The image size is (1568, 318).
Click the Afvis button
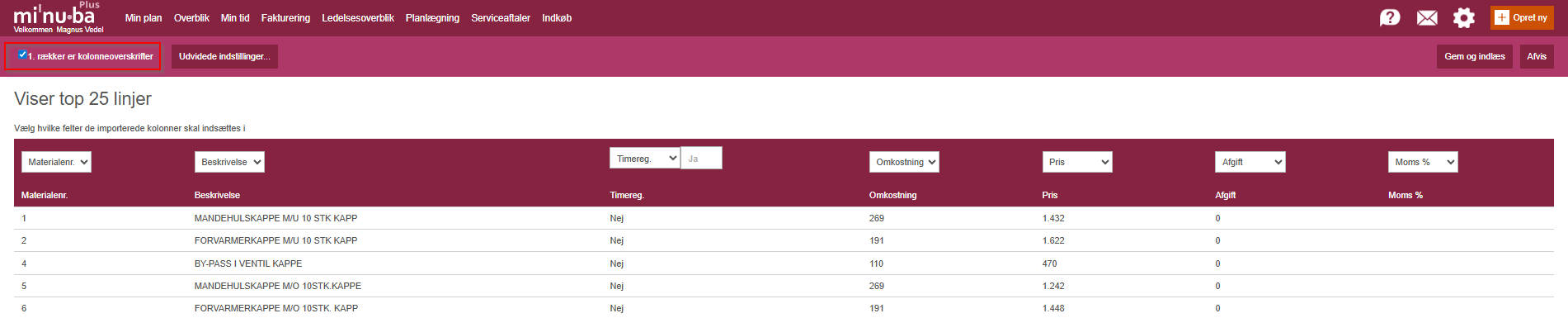point(1537,56)
